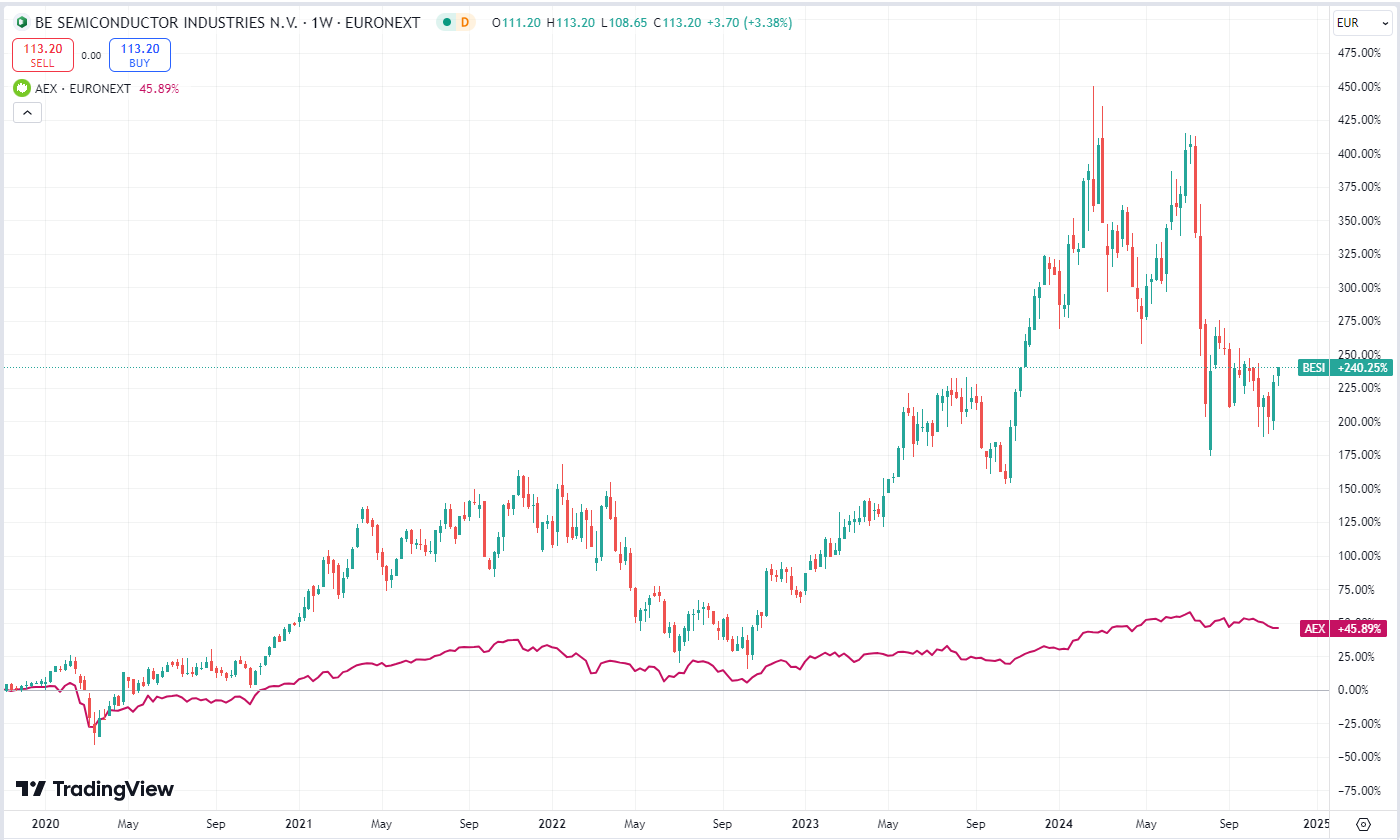Click the 2025 time axis label

[x=1315, y=824]
